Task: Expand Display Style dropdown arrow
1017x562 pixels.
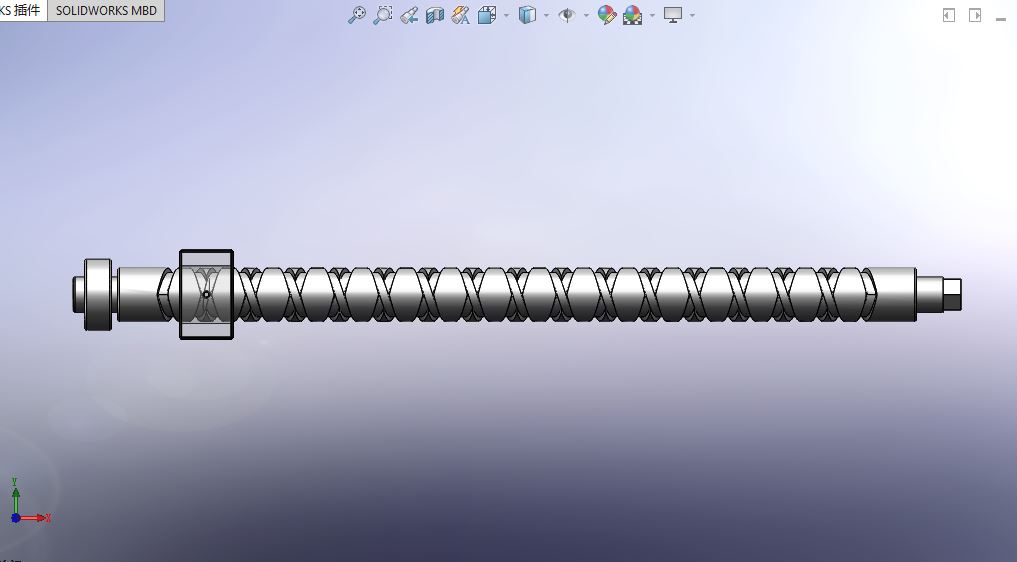Action: (x=547, y=16)
